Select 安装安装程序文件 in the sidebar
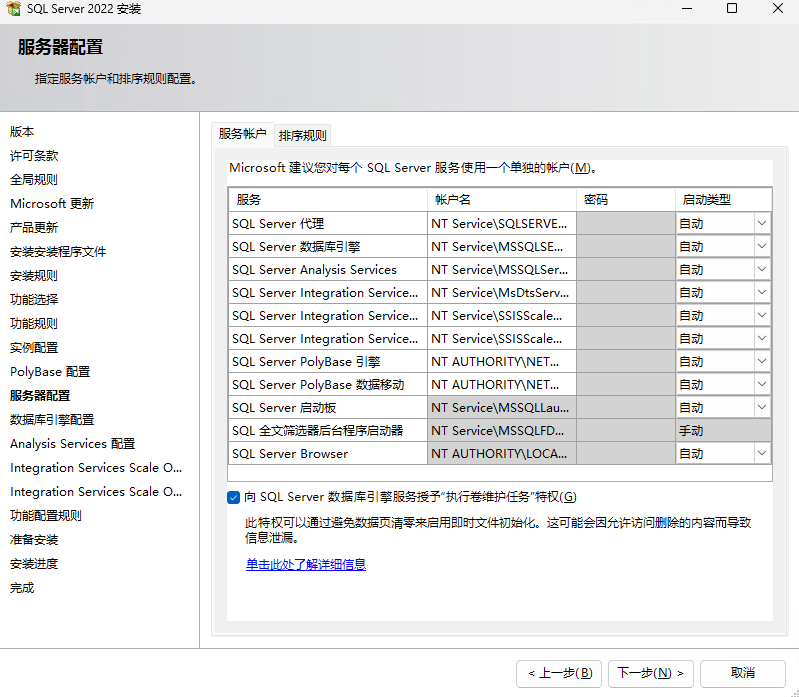The height and width of the screenshot is (697, 799). (58, 252)
